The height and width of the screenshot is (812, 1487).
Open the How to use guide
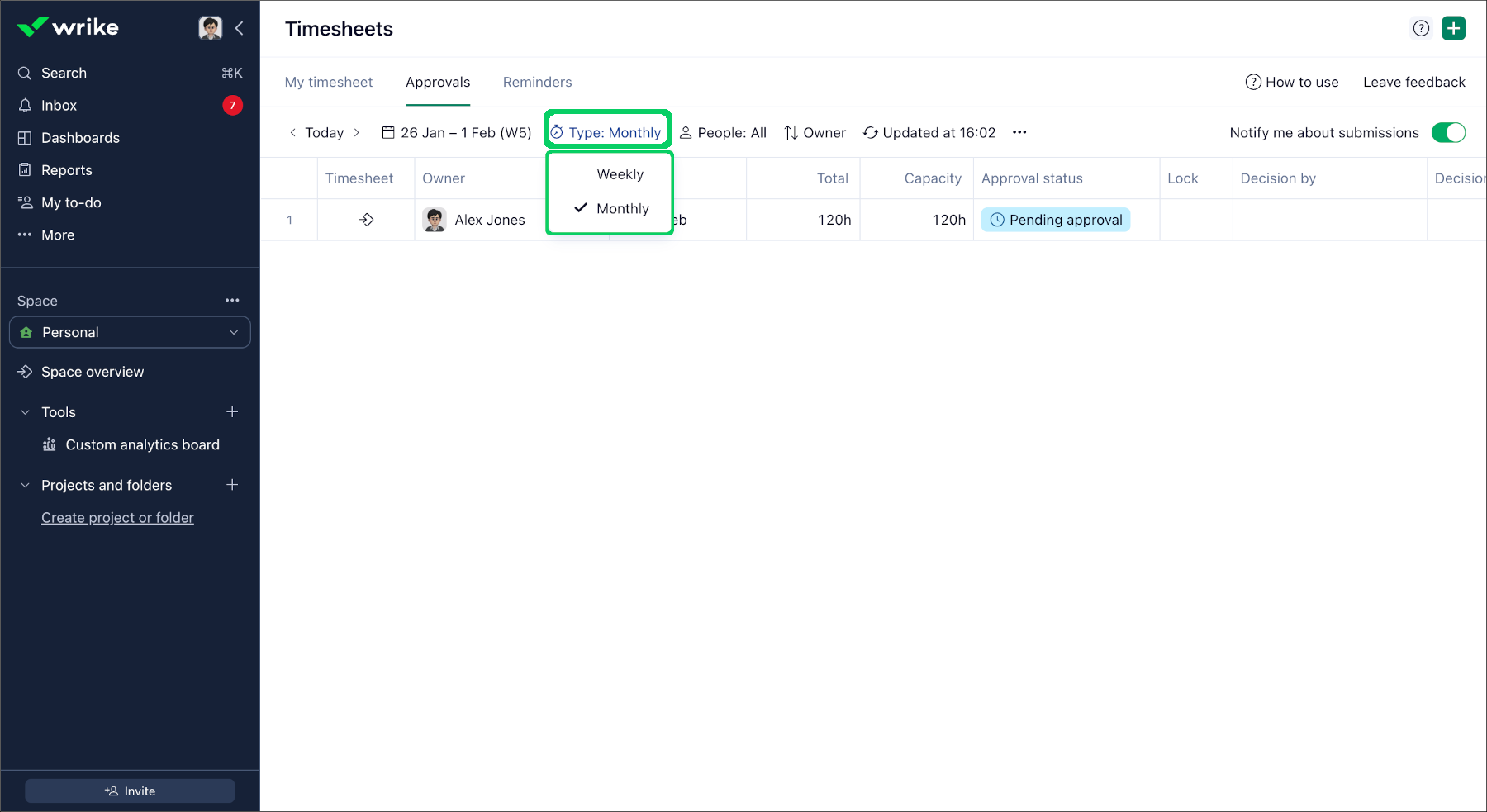click(x=1292, y=82)
